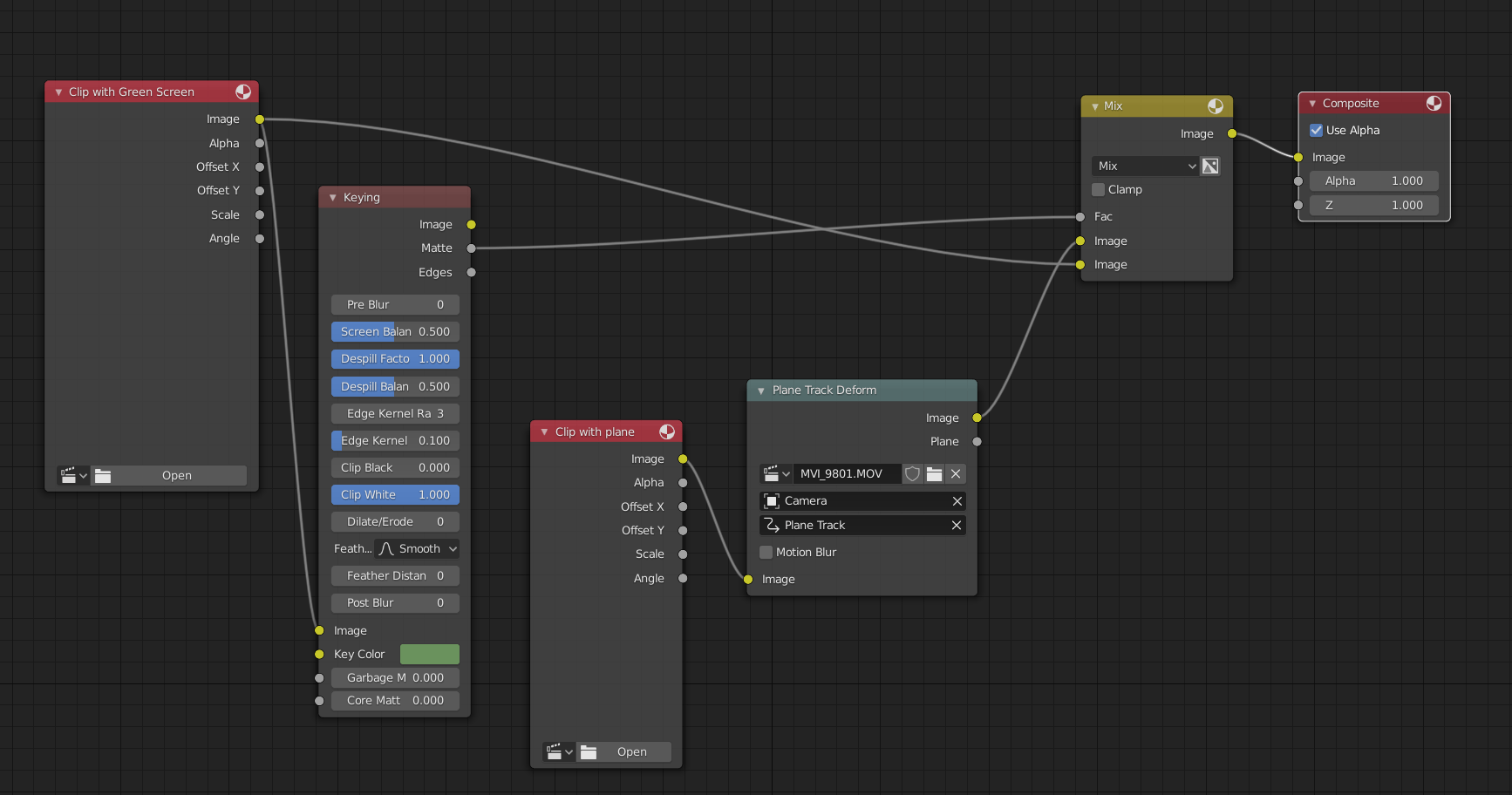Click Fac input socket on Mix node
Viewport: 1512px width, 795px height.
tap(1080, 217)
